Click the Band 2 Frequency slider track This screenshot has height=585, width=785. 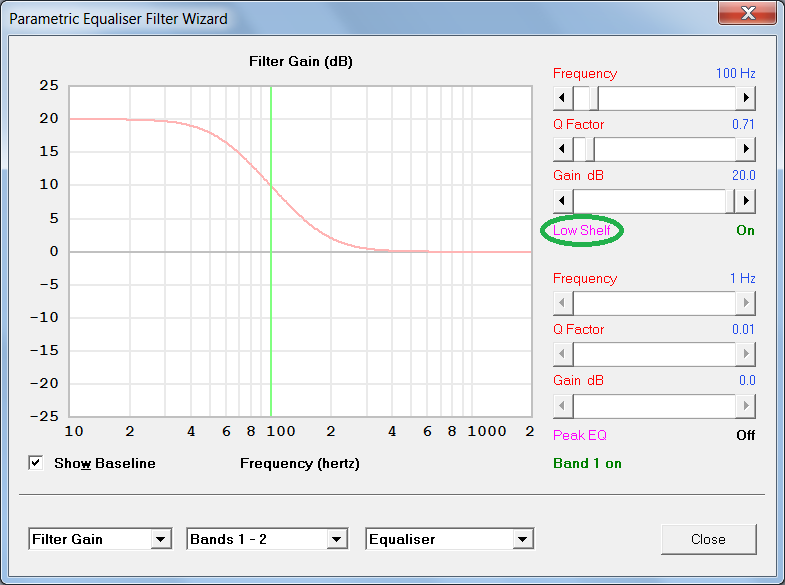[654, 303]
